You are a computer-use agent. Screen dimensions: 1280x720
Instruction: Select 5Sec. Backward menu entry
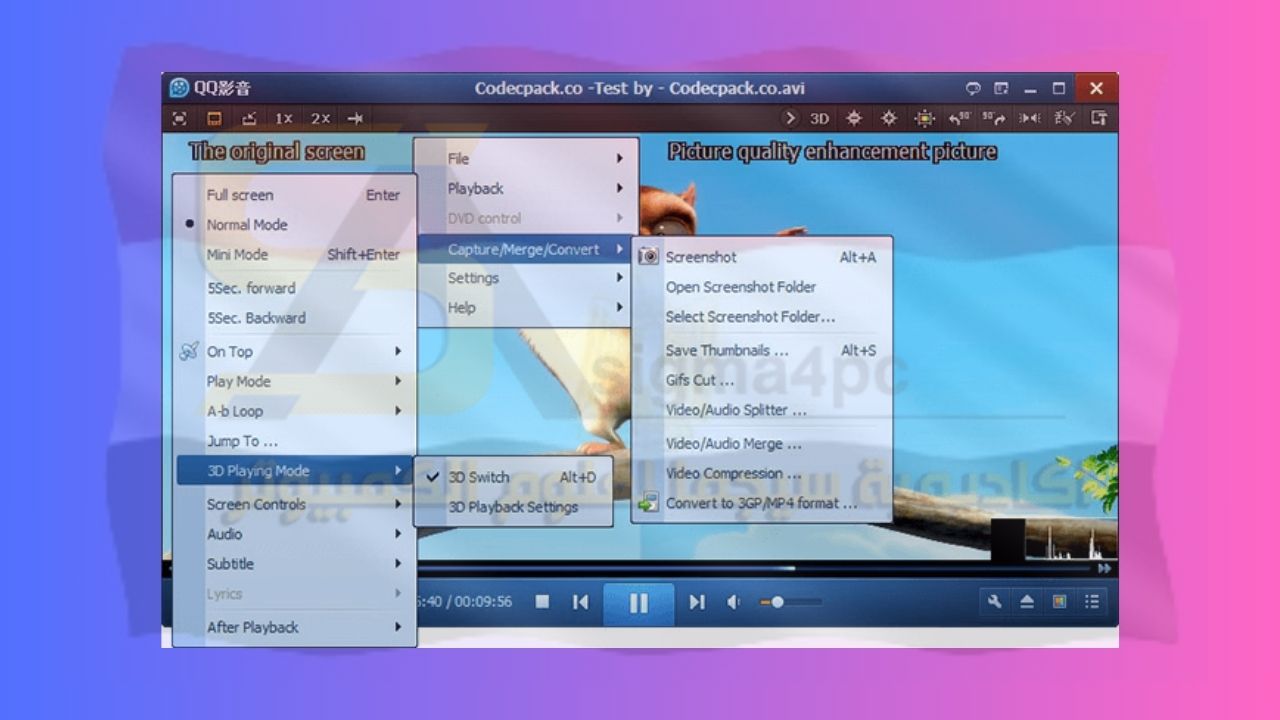[x=295, y=318]
